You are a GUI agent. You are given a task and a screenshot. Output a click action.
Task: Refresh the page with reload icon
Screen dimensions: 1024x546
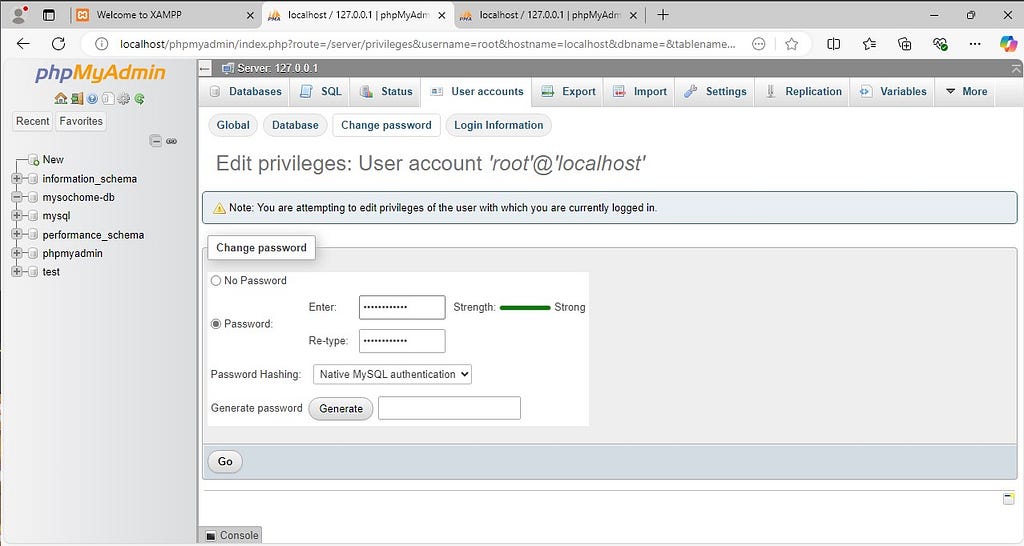[58, 44]
